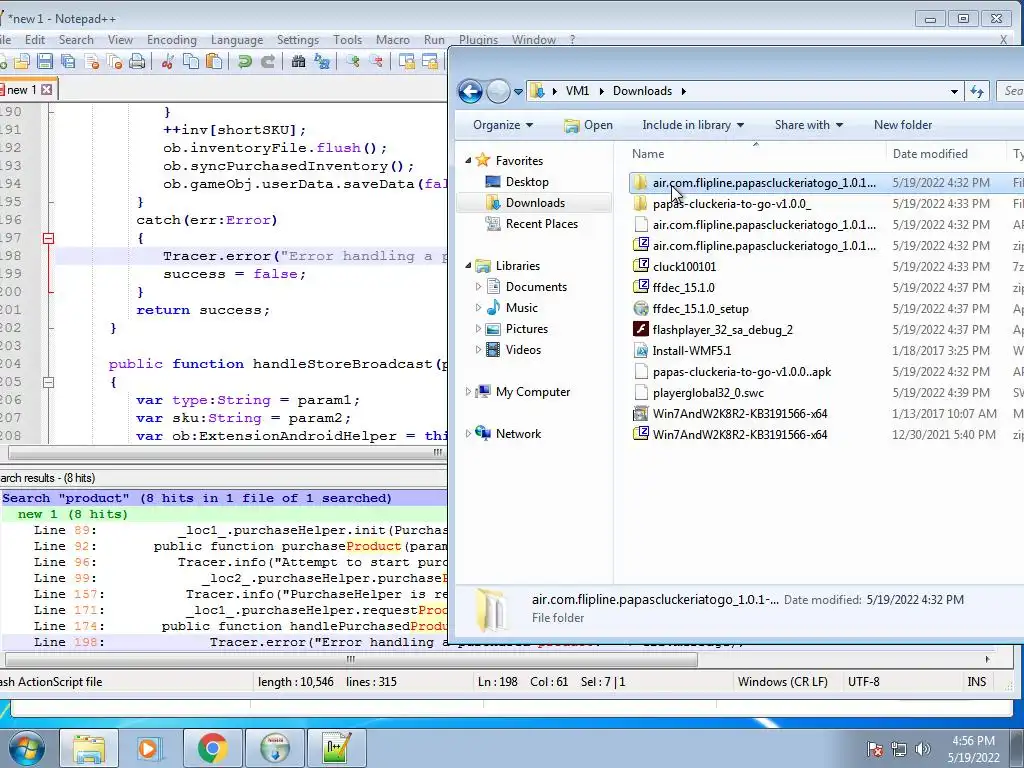Click Windows Start button
1024x768 pixels.
click(x=26, y=748)
